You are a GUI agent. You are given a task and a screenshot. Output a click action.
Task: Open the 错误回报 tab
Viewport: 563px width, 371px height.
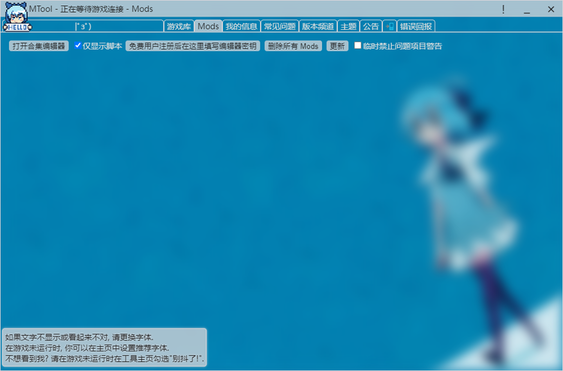pyautogui.click(x=416, y=26)
